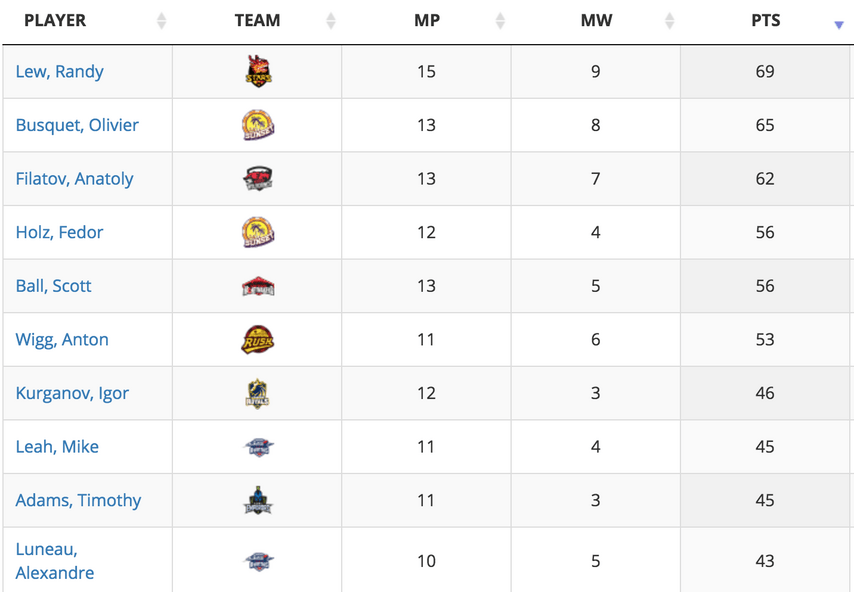Open the Kurganov, Igor player link
The image size is (854, 592).
pyautogui.click(x=72, y=393)
